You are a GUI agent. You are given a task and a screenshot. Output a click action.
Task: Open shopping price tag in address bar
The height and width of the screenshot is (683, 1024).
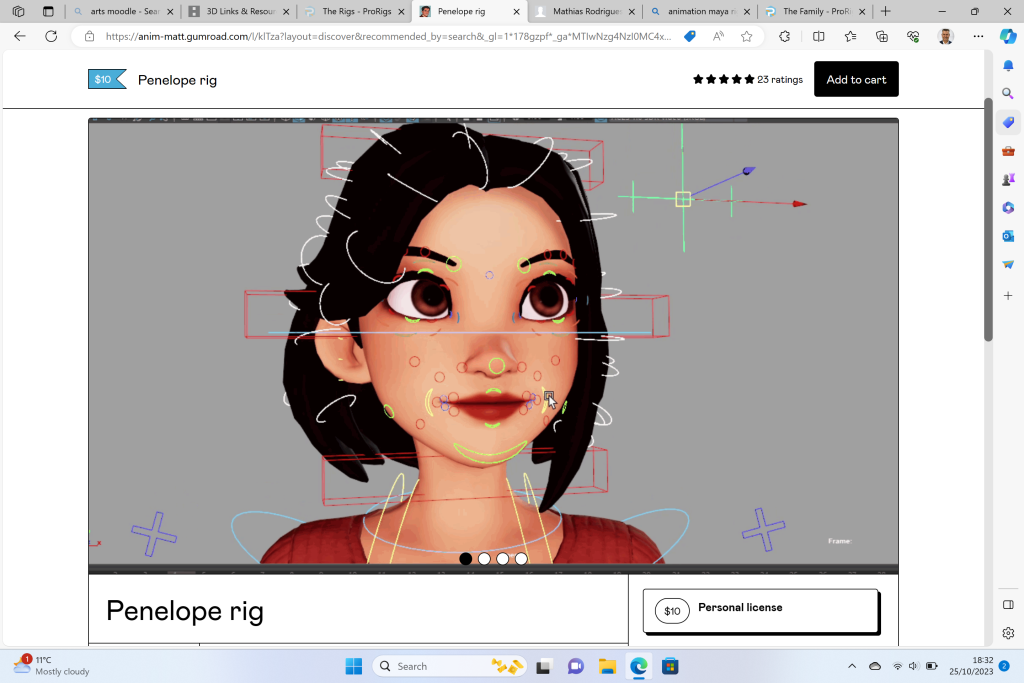point(690,37)
